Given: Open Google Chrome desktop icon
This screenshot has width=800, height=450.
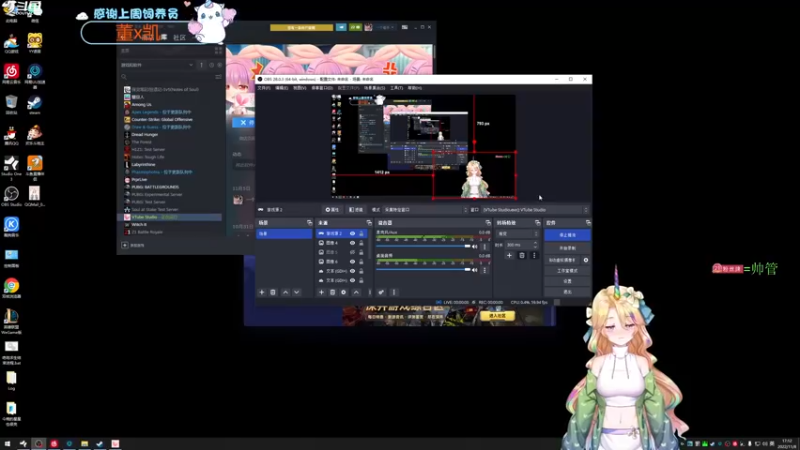Looking at the screenshot, I should (x=11, y=288).
